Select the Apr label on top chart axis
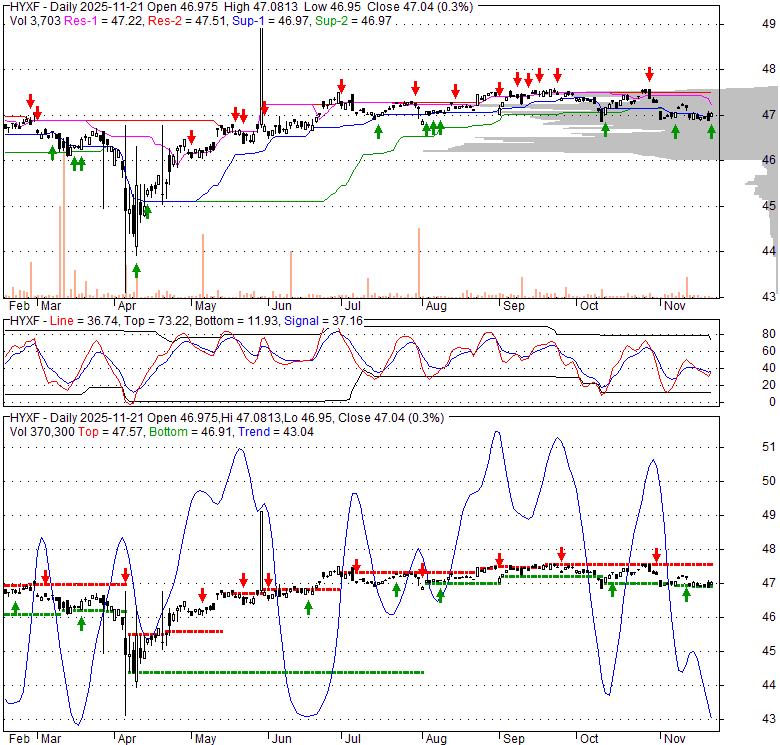The image size is (780, 745). 127,305
